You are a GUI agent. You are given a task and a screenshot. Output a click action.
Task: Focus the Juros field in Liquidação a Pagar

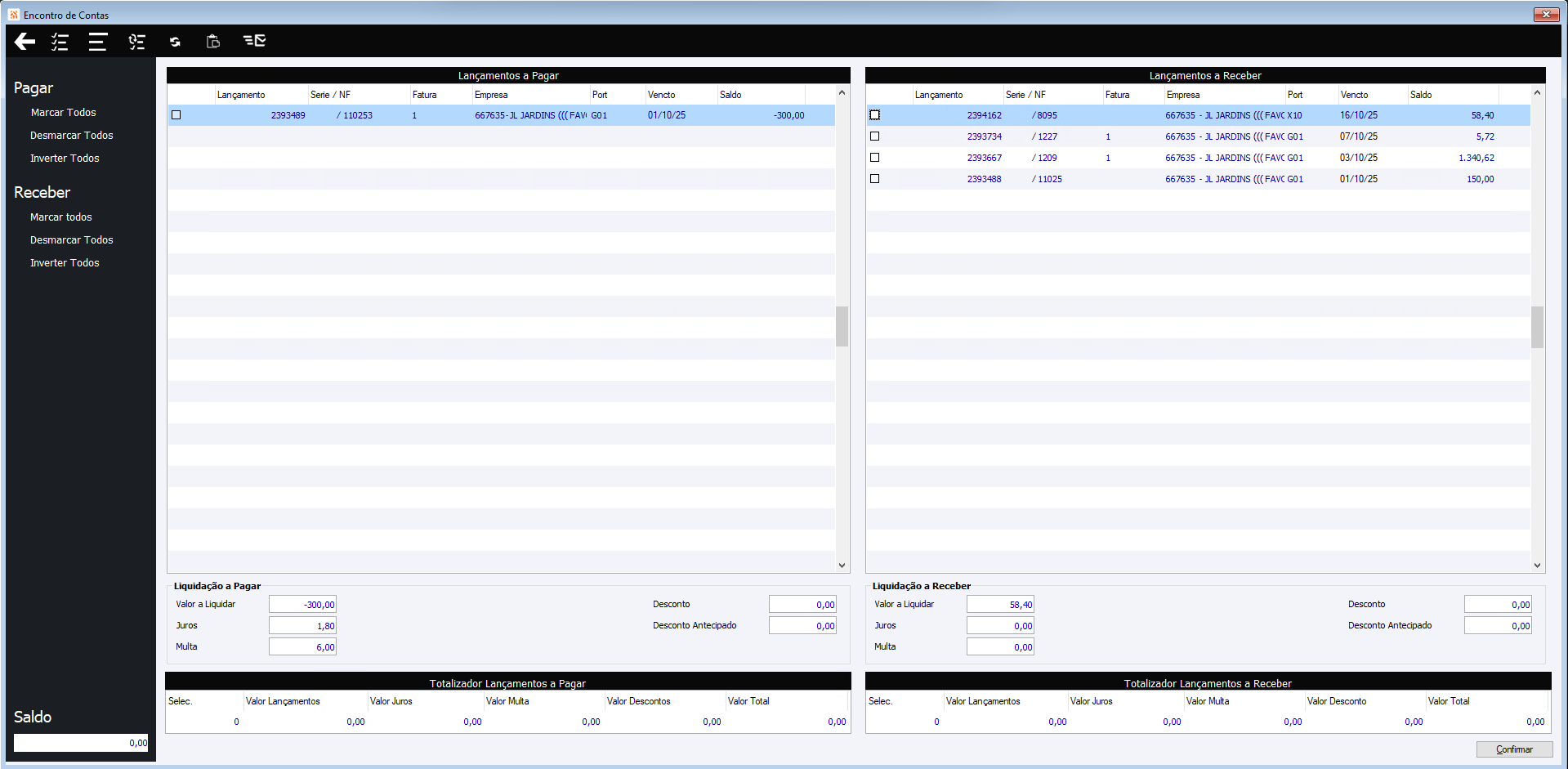coord(302,626)
